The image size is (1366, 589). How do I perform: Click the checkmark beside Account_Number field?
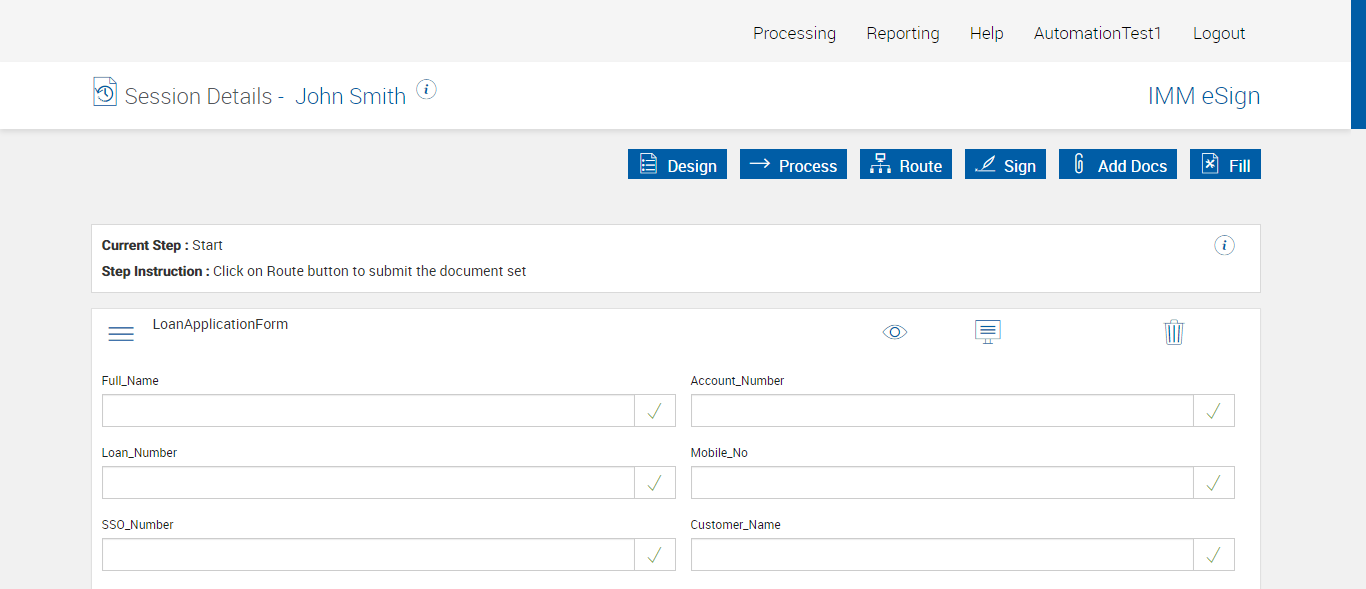1214,411
